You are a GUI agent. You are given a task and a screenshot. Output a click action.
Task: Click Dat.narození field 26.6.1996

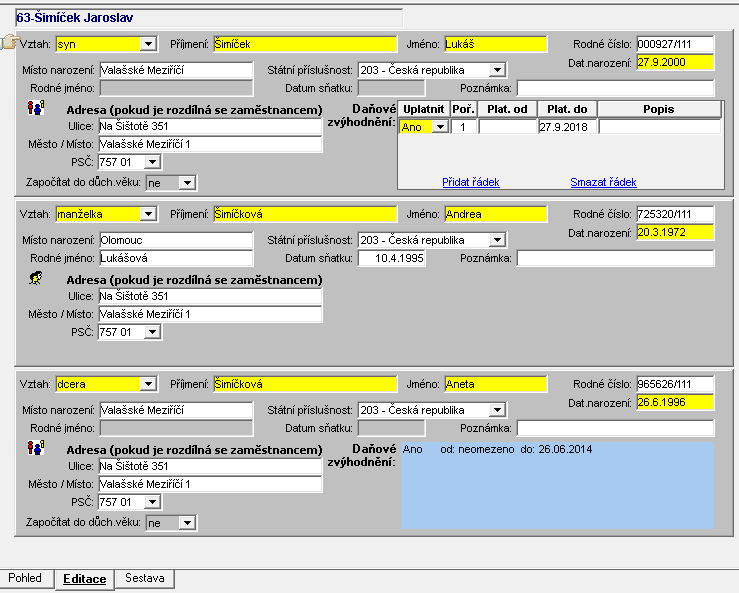(x=675, y=403)
